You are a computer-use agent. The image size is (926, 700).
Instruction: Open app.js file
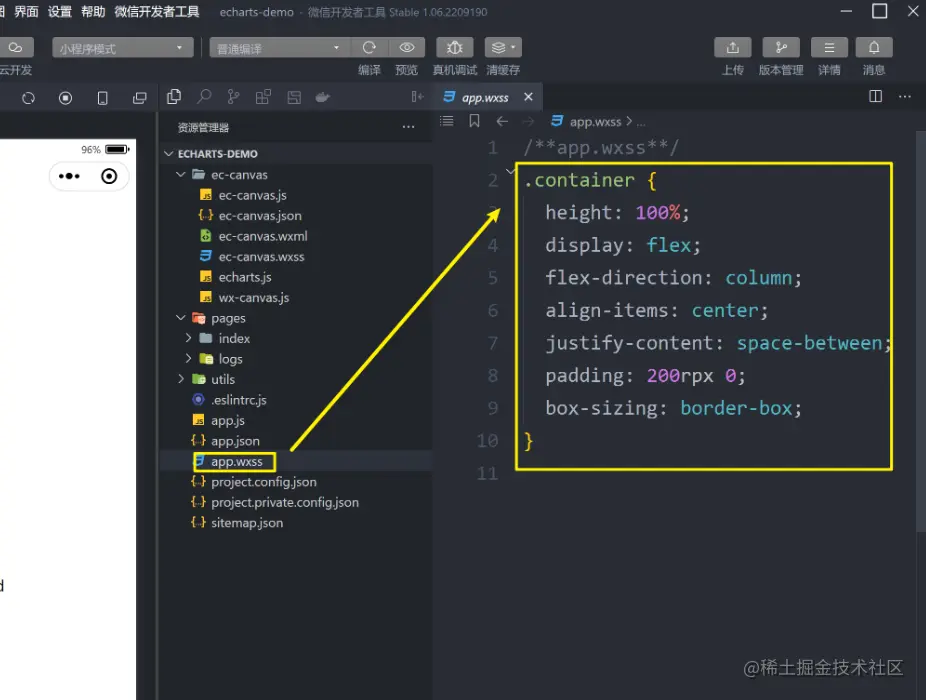pyautogui.click(x=227, y=420)
